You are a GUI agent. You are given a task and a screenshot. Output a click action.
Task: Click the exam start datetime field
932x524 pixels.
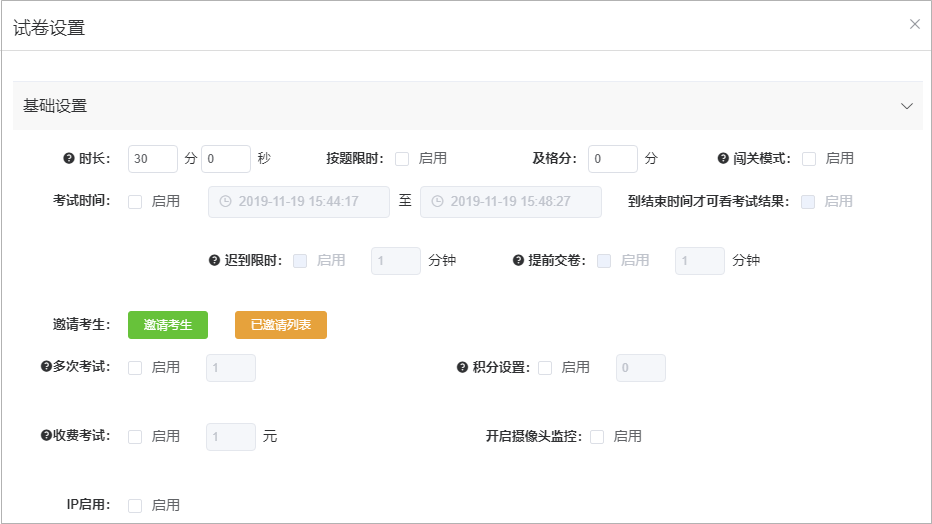coord(299,201)
